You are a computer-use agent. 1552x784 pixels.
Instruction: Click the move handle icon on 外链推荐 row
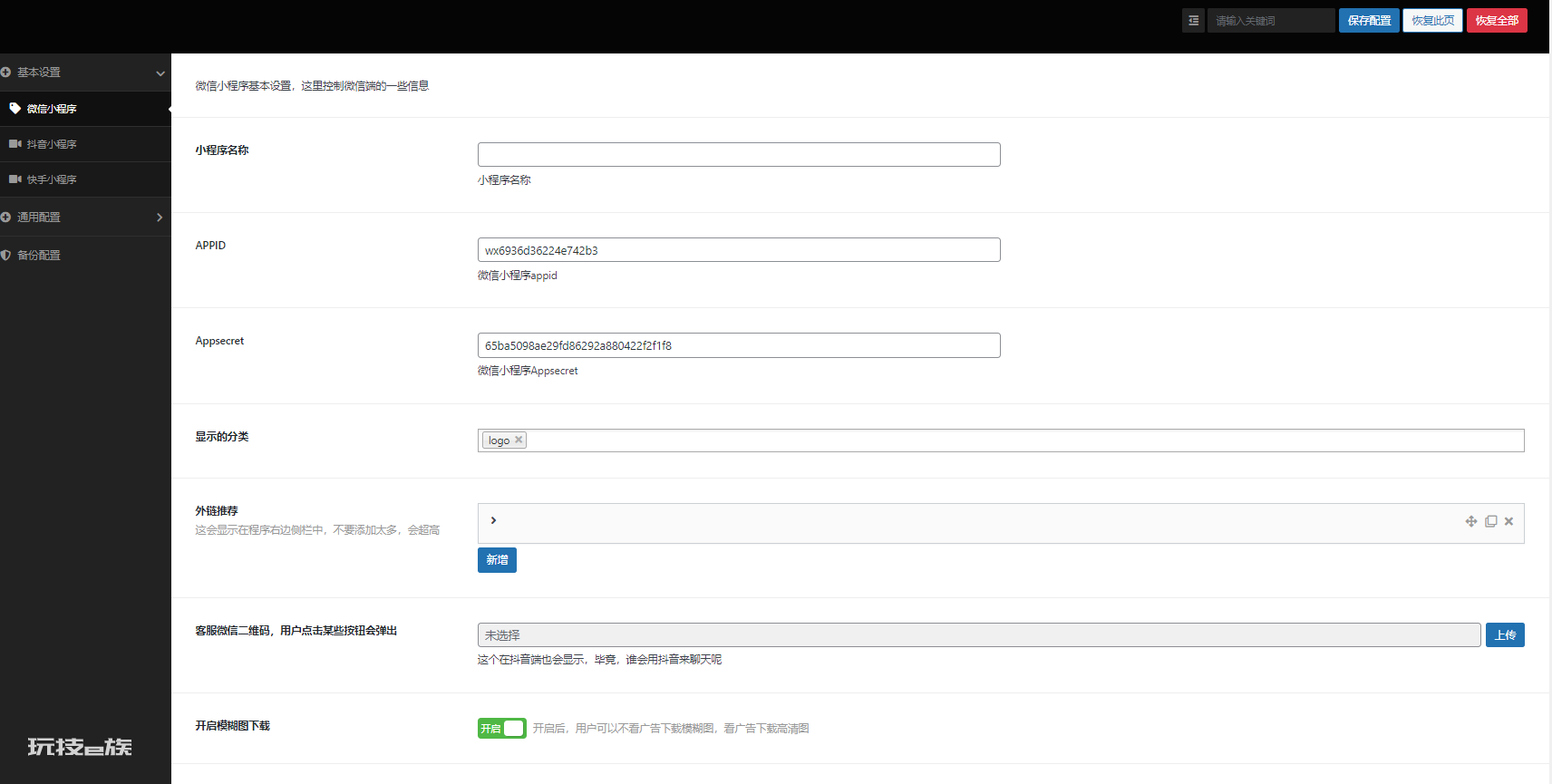click(1471, 521)
